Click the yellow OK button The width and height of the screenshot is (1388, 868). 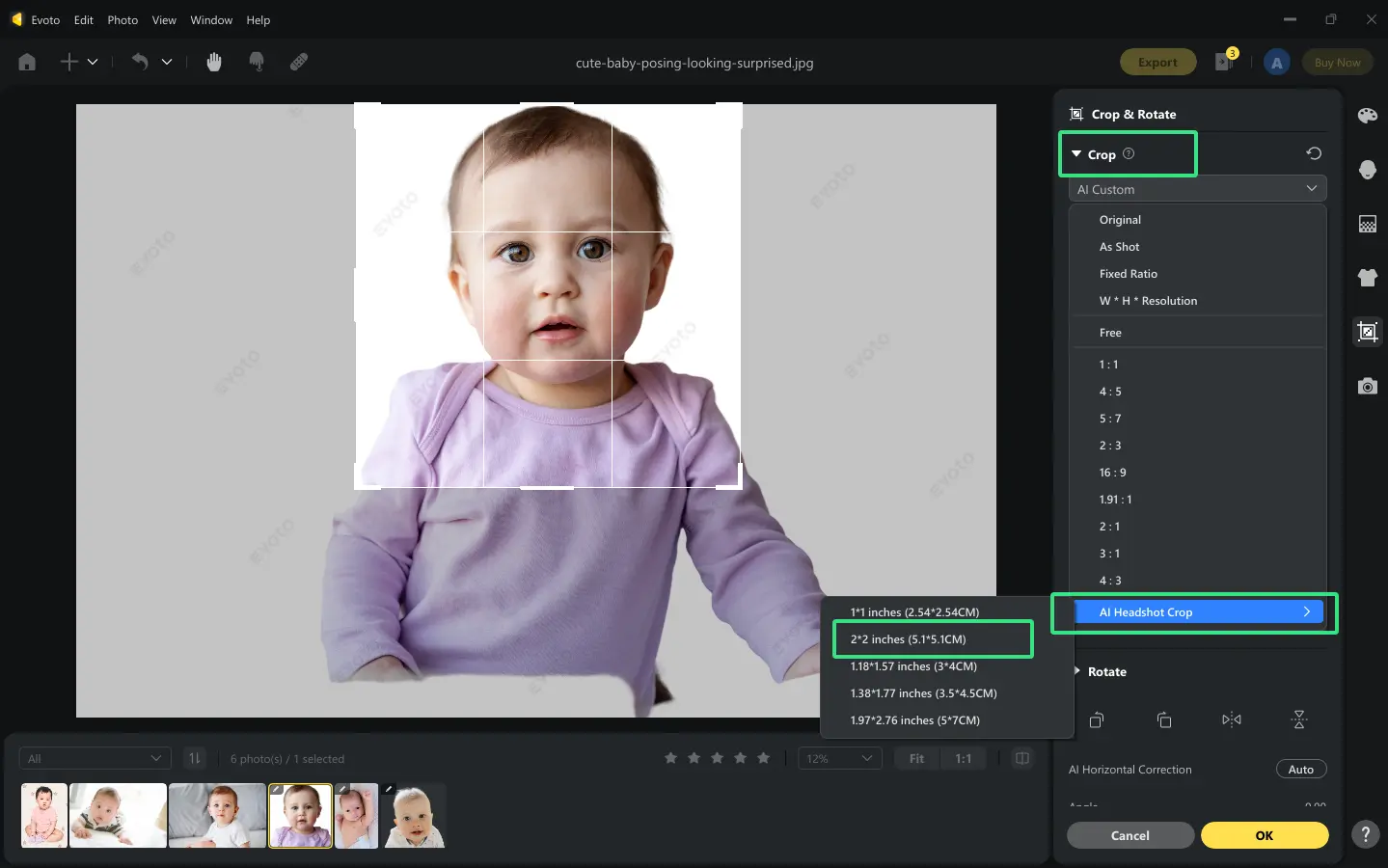[1264, 835]
